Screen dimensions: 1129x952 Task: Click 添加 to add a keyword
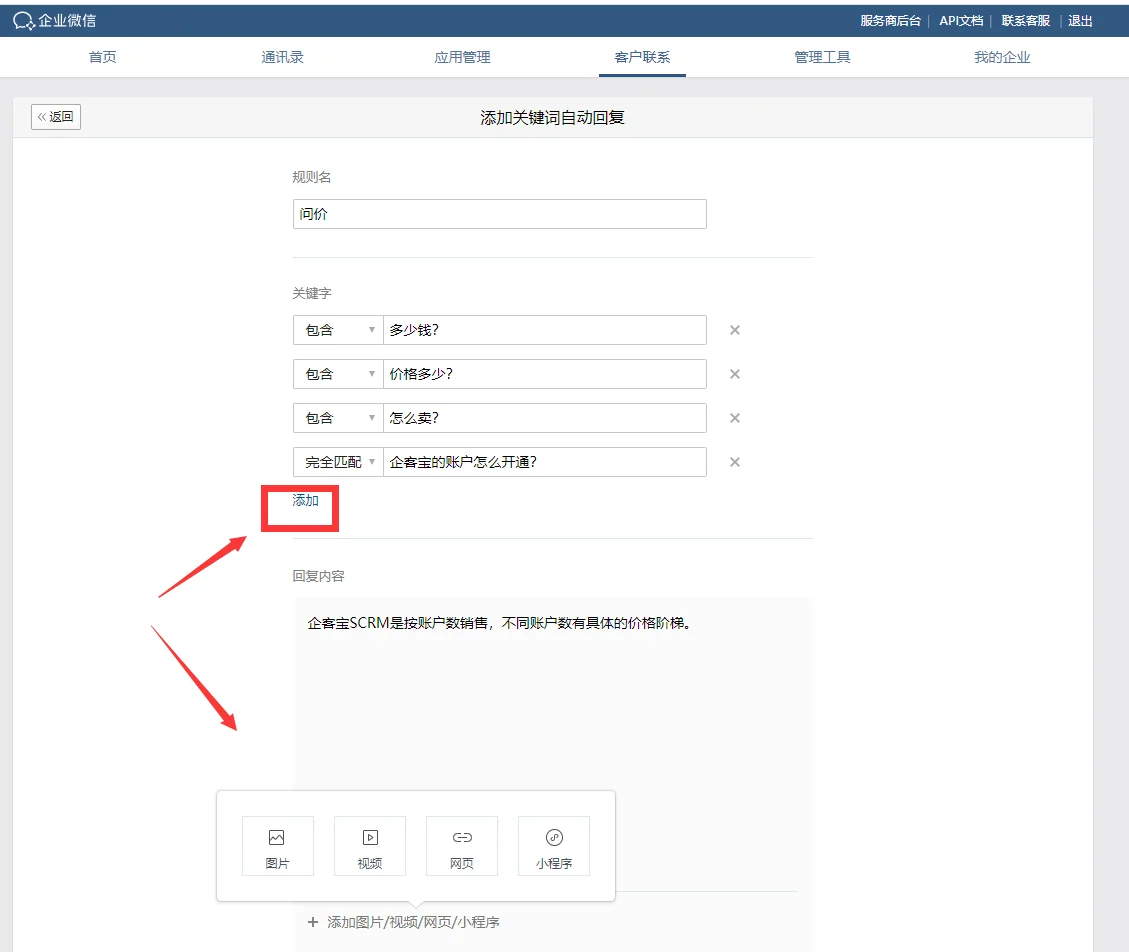pos(305,500)
